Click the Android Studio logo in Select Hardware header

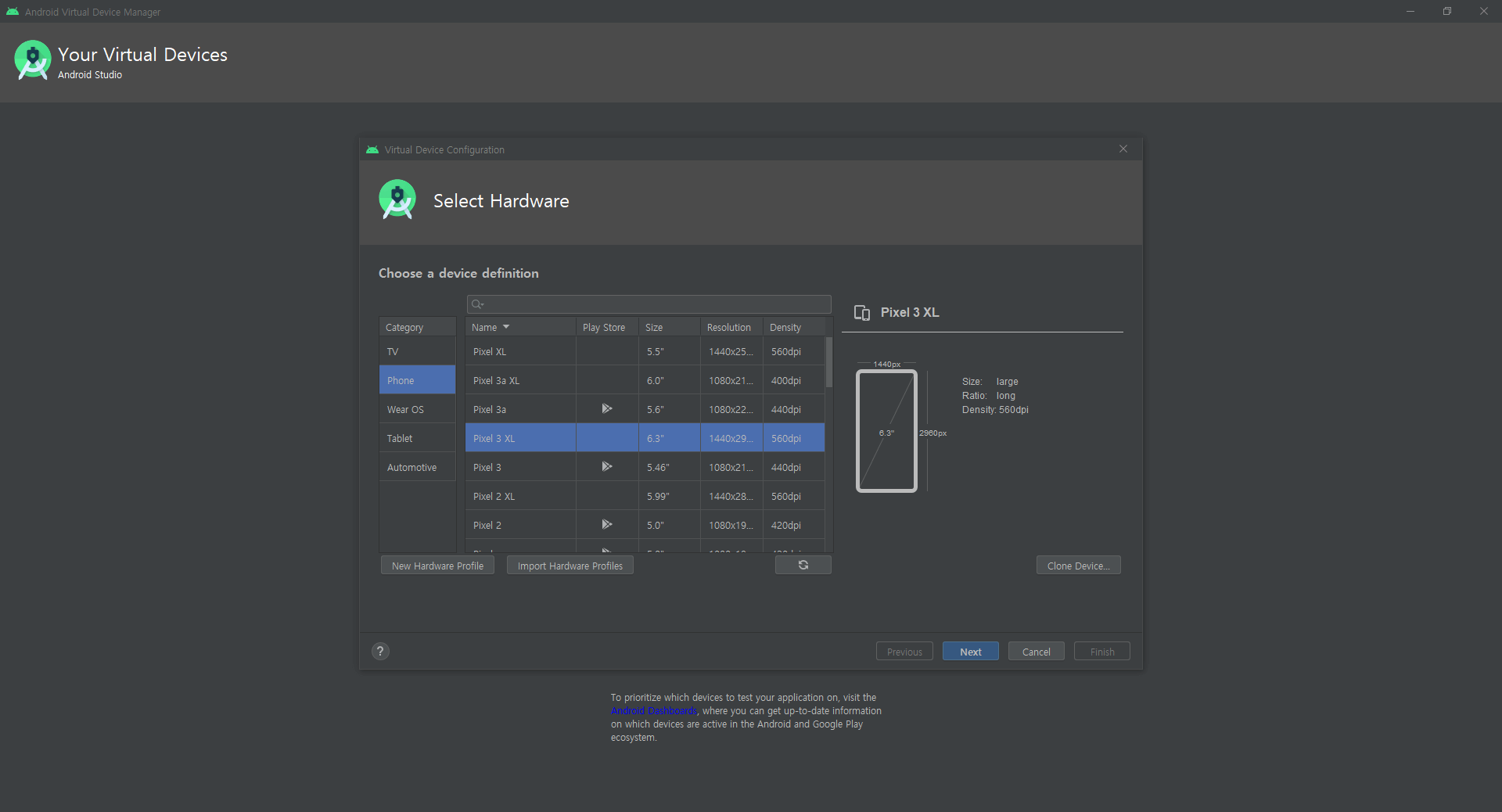pos(397,199)
